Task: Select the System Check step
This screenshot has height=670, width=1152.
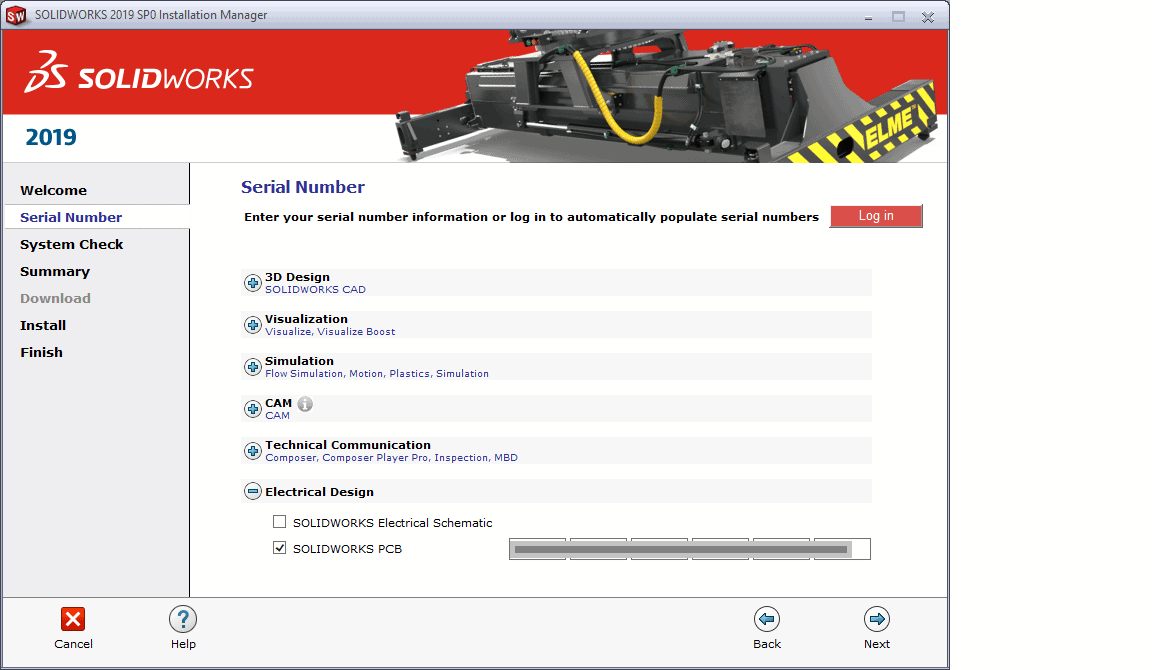Action: pyautogui.click(x=71, y=245)
